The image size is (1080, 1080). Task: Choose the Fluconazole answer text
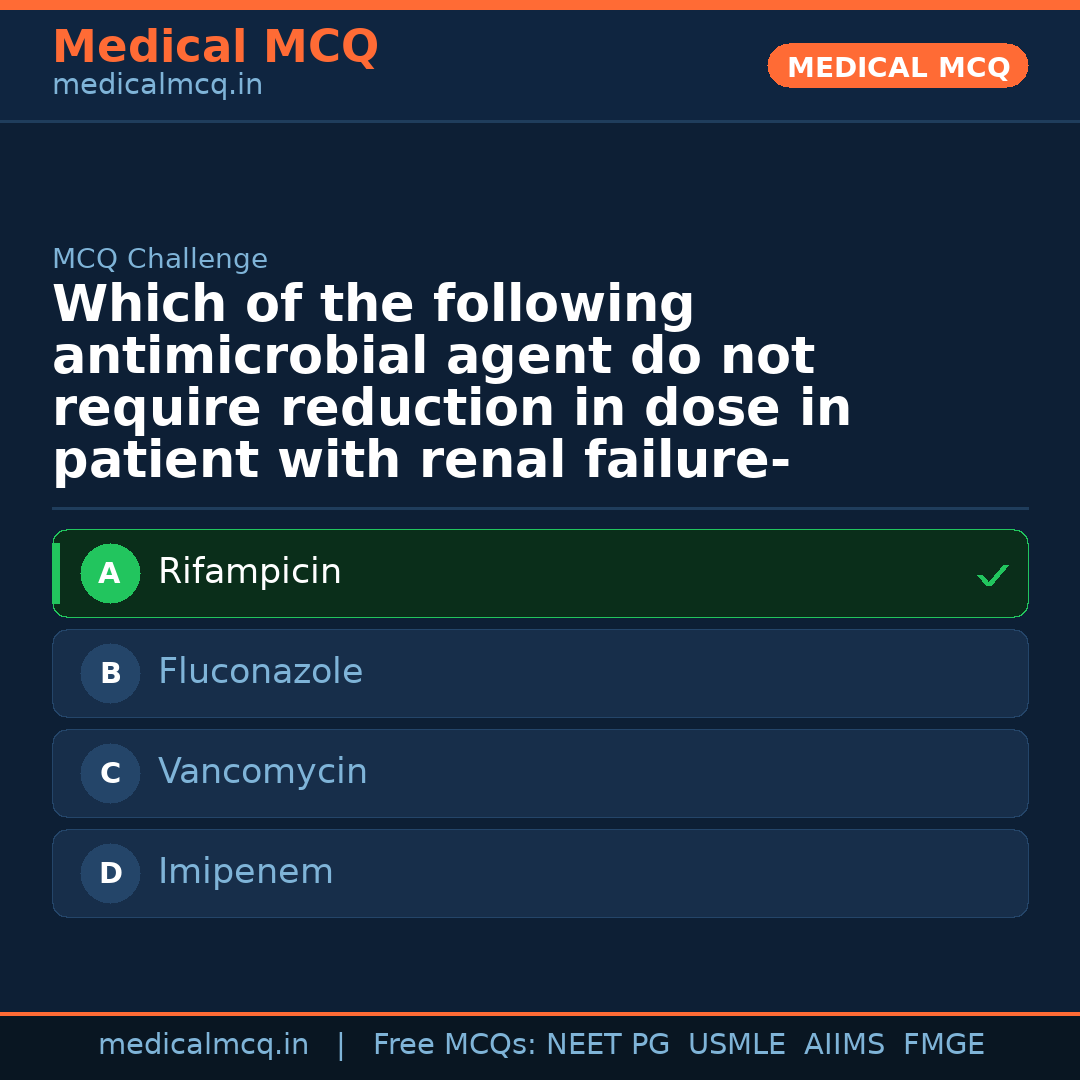pos(260,672)
